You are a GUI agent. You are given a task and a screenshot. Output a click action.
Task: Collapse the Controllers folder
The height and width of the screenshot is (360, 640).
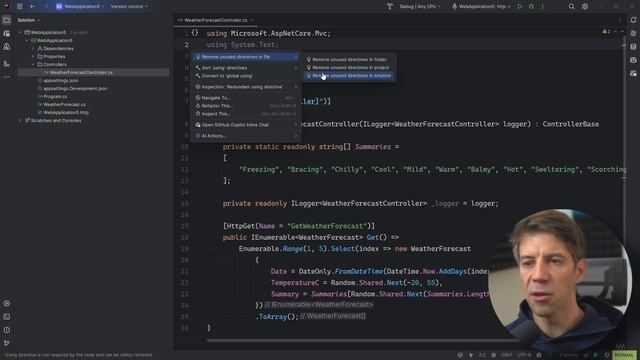[33, 64]
